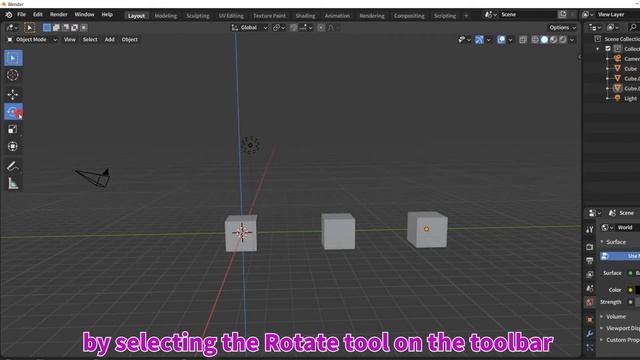Activate the 3D Cursor tool
The height and width of the screenshot is (360, 640).
tap(13, 75)
